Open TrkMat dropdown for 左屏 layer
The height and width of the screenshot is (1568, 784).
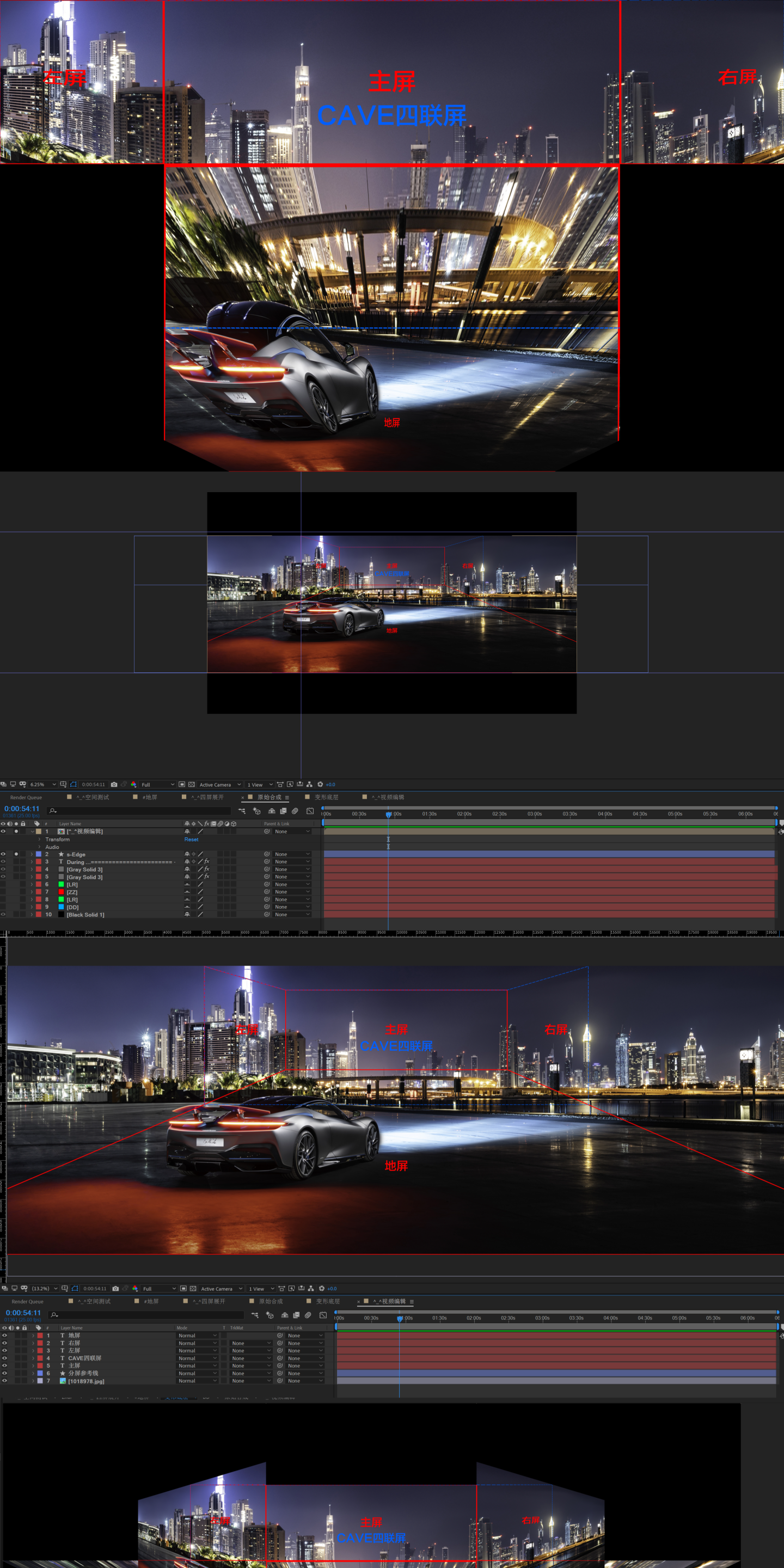[252, 1351]
